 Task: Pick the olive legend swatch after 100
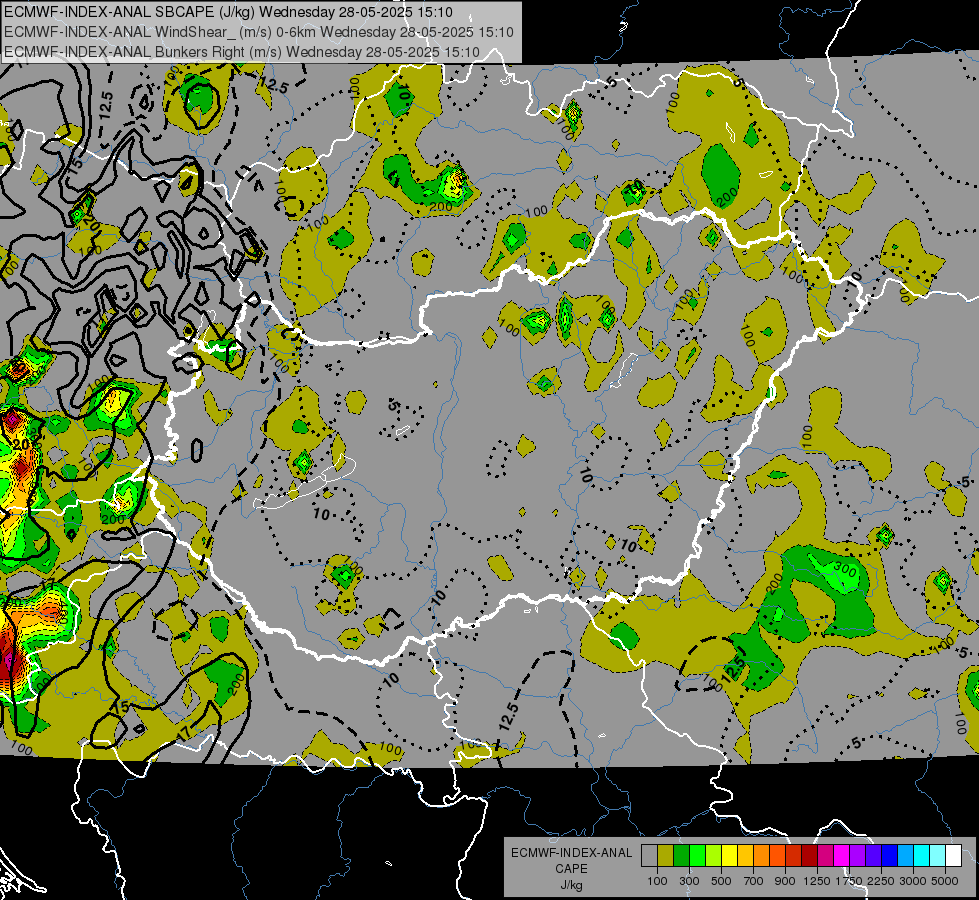pos(666,856)
